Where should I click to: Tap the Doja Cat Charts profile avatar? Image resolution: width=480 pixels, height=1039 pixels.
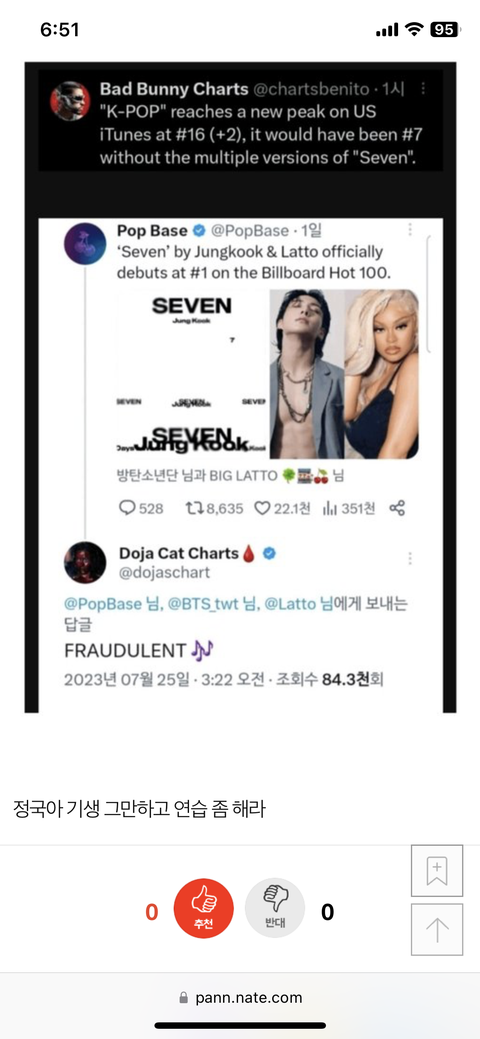click(85, 563)
